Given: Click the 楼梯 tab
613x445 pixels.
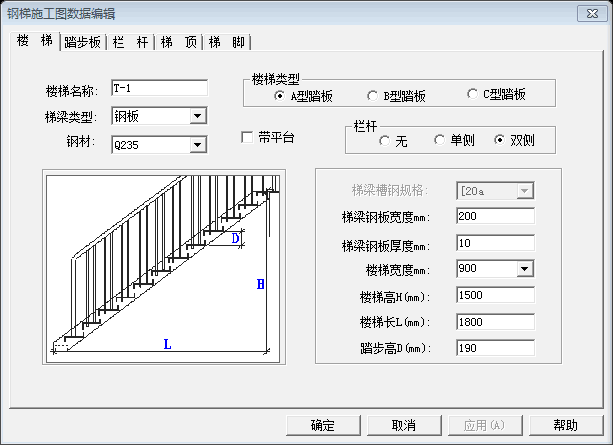Looking at the screenshot, I should pyautogui.click(x=35, y=41).
